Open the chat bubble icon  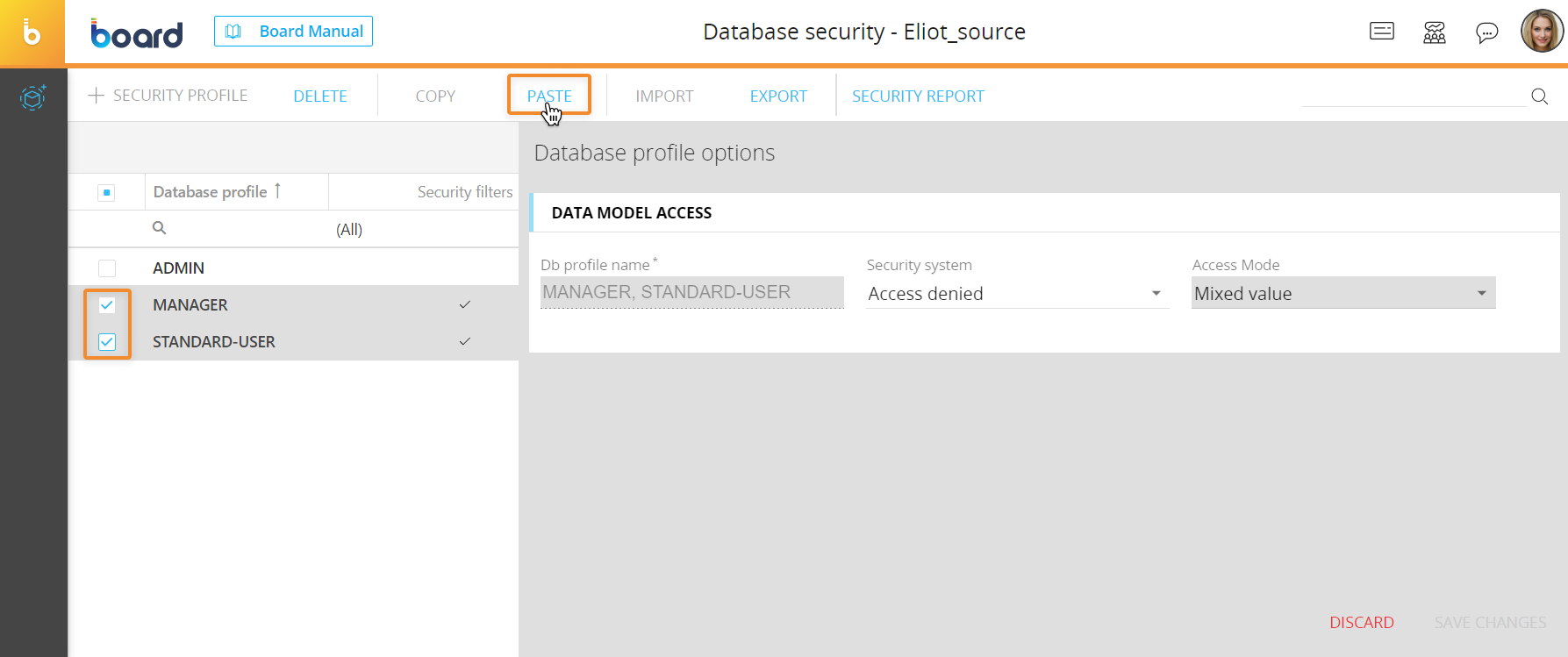click(x=1487, y=33)
